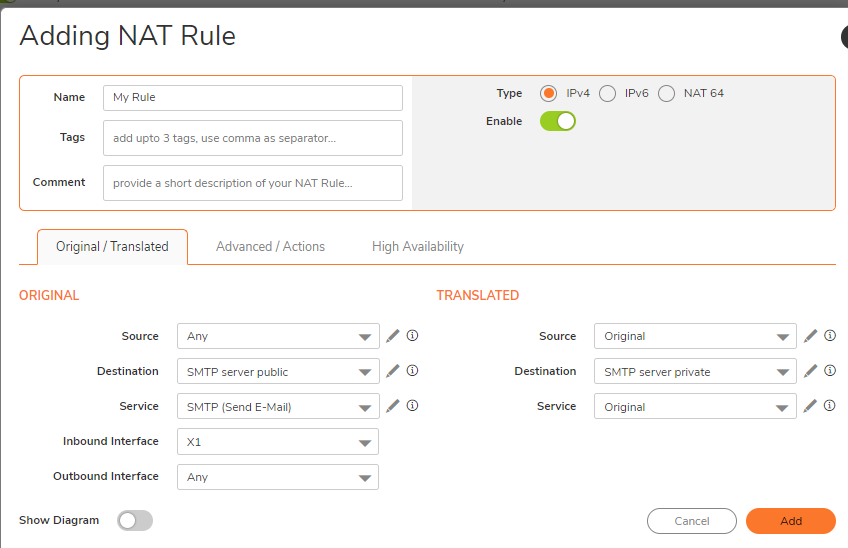
Task: Open the High Availability tab
Action: (418, 247)
